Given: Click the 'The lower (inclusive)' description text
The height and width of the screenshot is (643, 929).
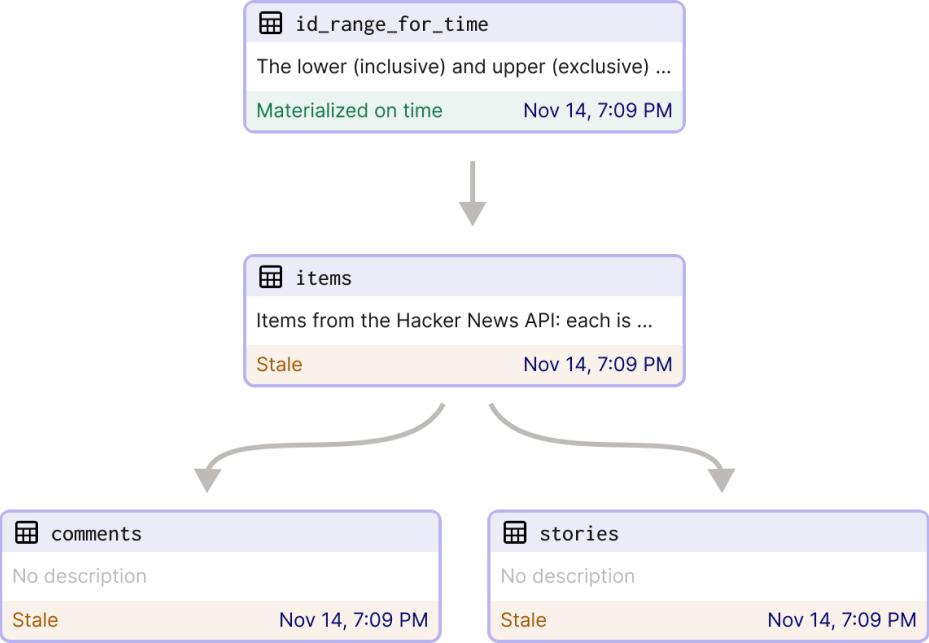Looking at the screenshot, I should point(463,66).
